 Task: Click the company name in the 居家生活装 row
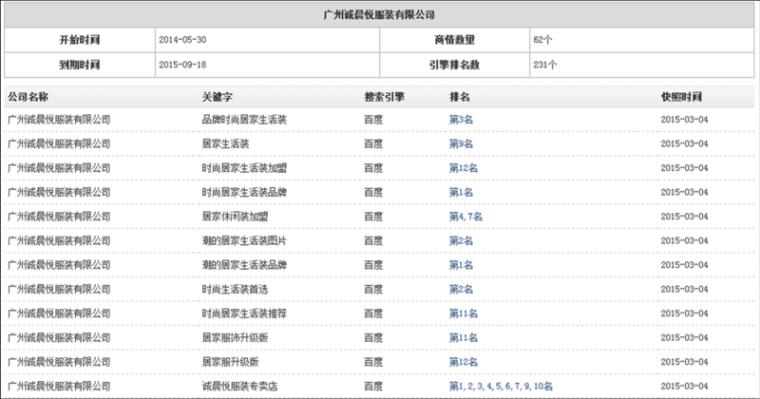click(59, 144)
